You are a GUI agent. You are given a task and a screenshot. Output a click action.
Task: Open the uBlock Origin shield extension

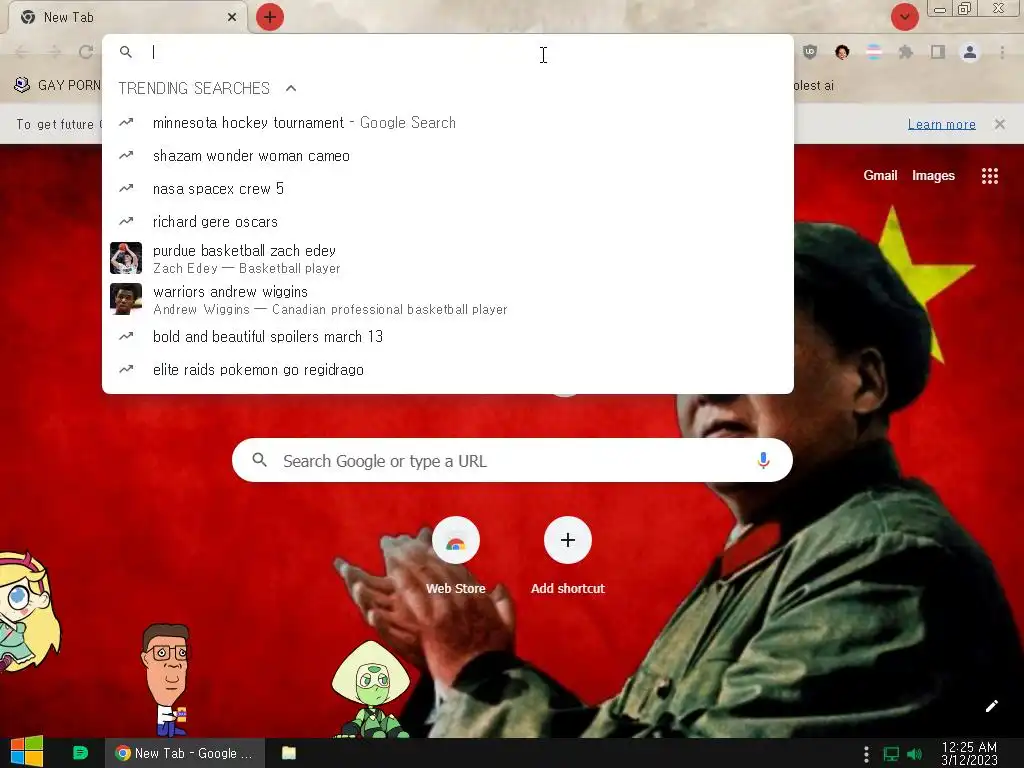tap(810, 52)
